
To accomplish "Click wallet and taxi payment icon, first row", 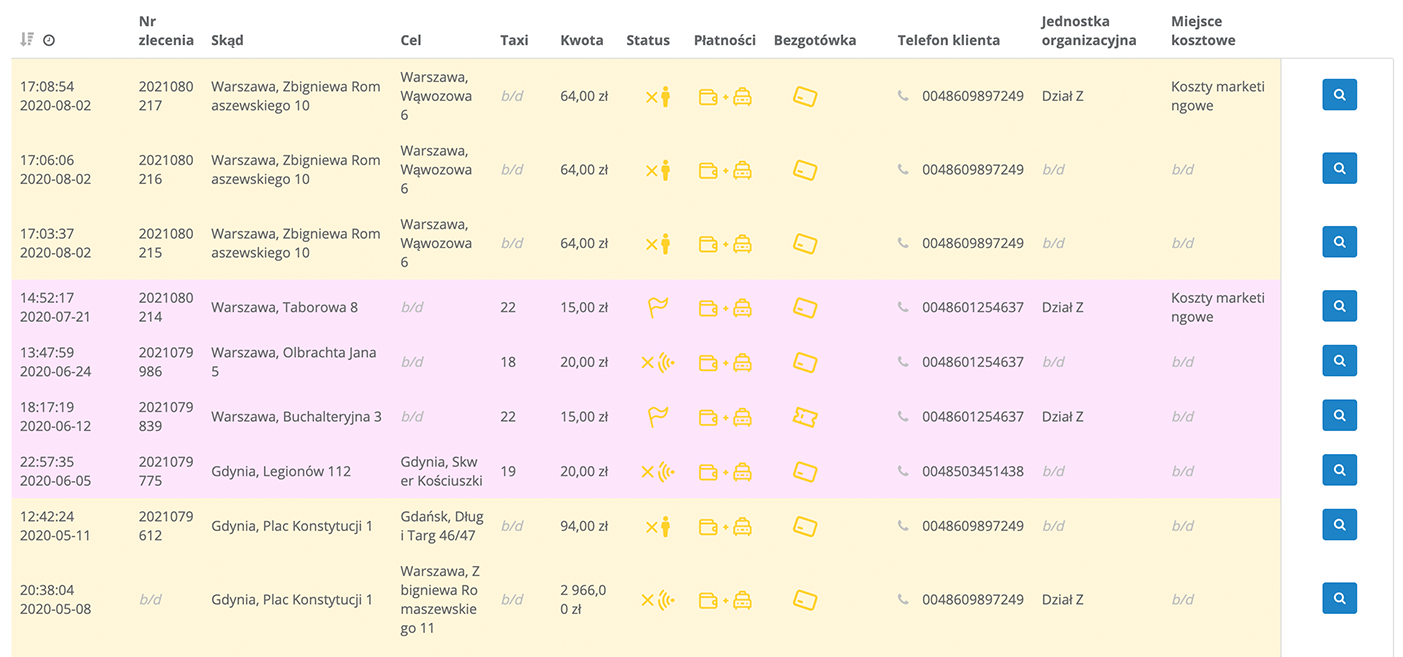I will [x=725, y=97].
